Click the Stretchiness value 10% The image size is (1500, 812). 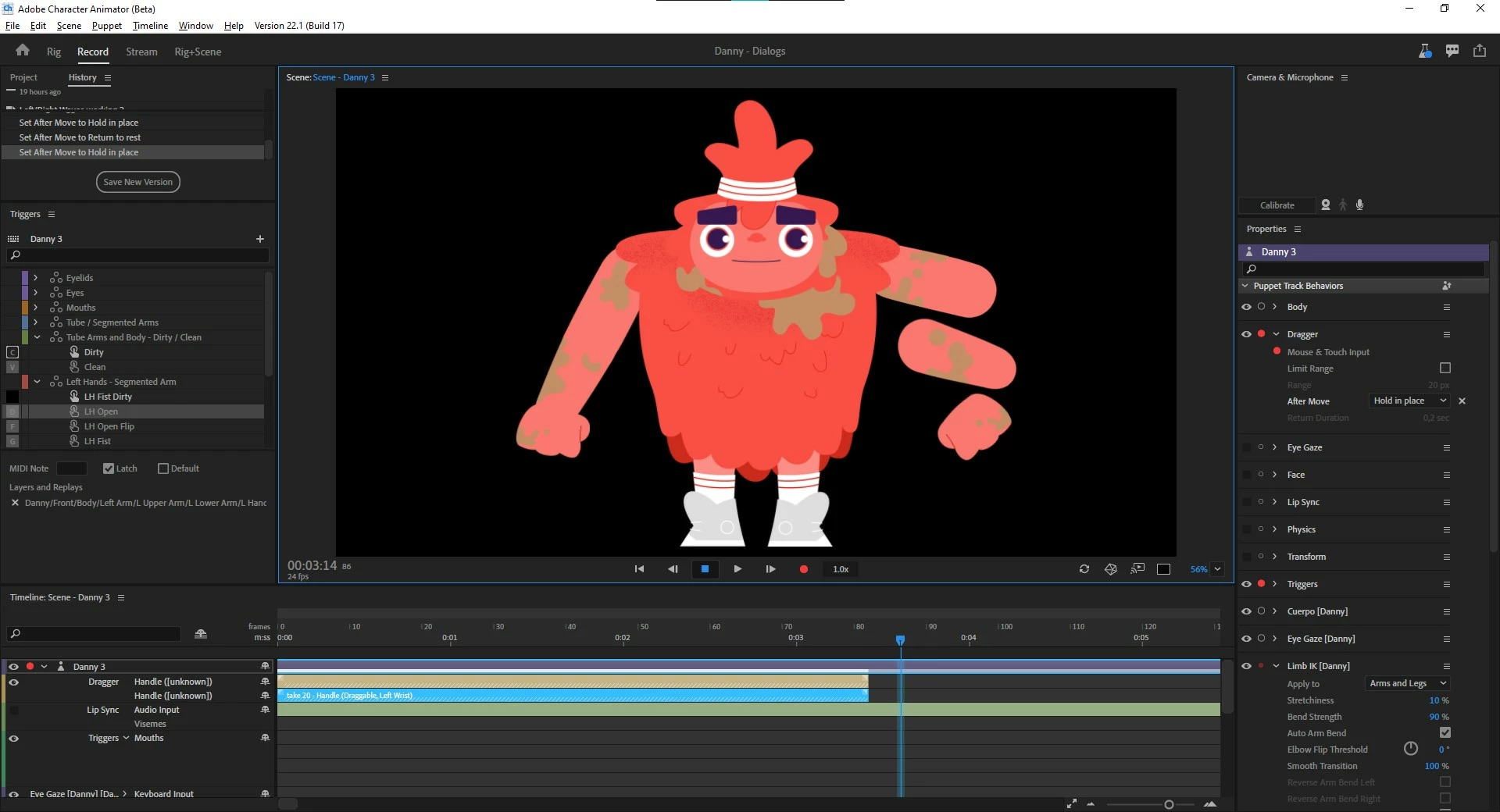pos(1438,700)
